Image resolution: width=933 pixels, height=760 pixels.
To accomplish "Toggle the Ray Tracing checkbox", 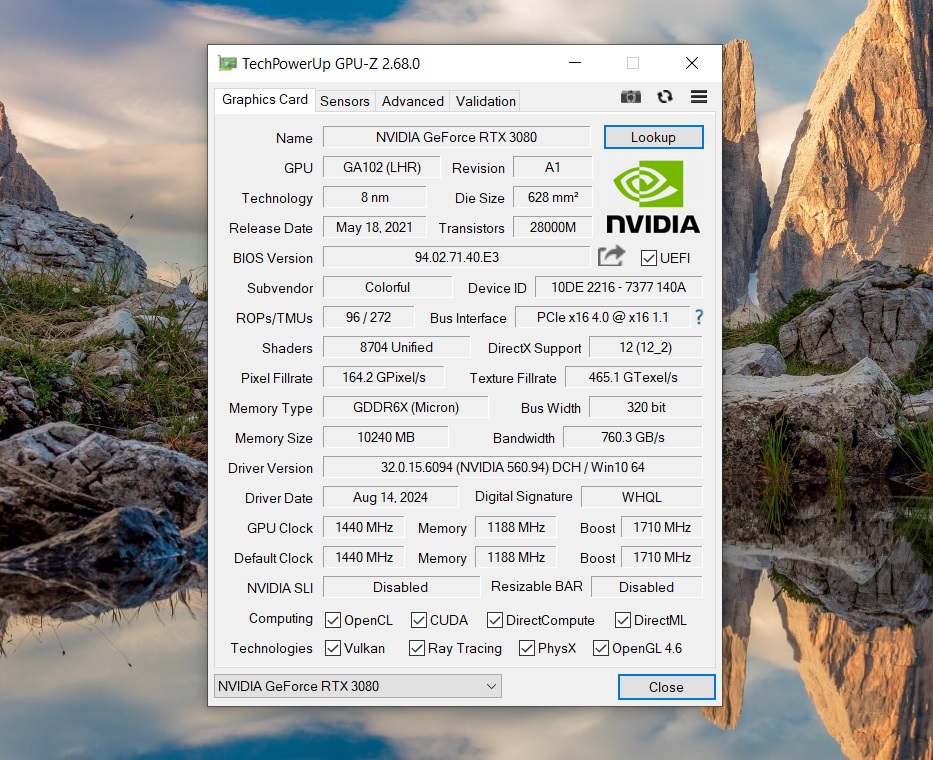I will point(417,648).
